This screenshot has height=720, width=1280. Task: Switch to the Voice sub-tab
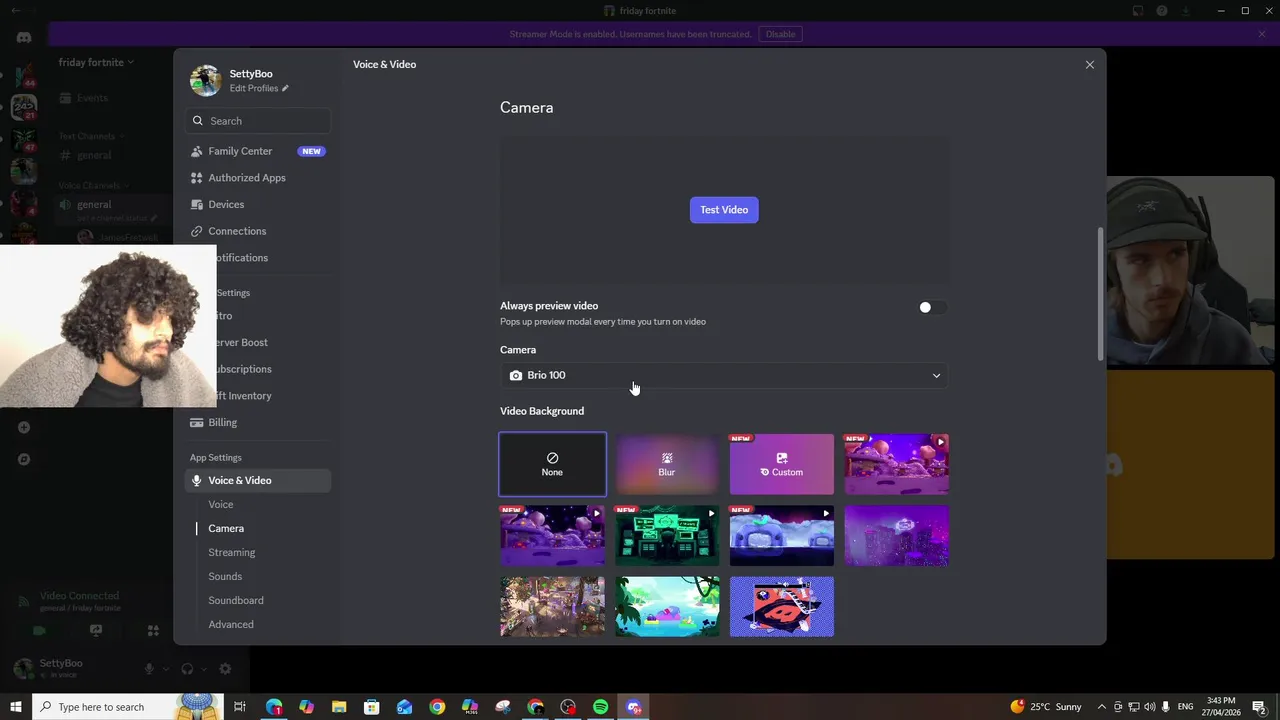221,504
